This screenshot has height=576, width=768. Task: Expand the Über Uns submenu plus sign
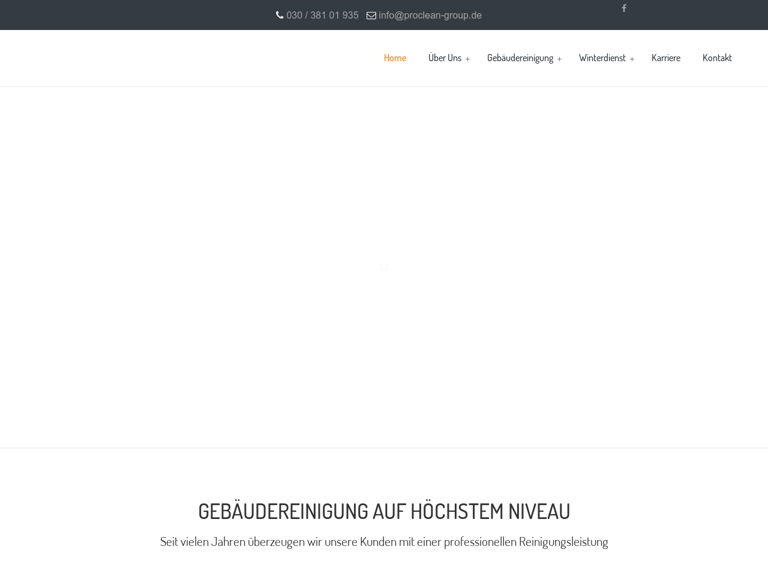click(x=468, y=59)
